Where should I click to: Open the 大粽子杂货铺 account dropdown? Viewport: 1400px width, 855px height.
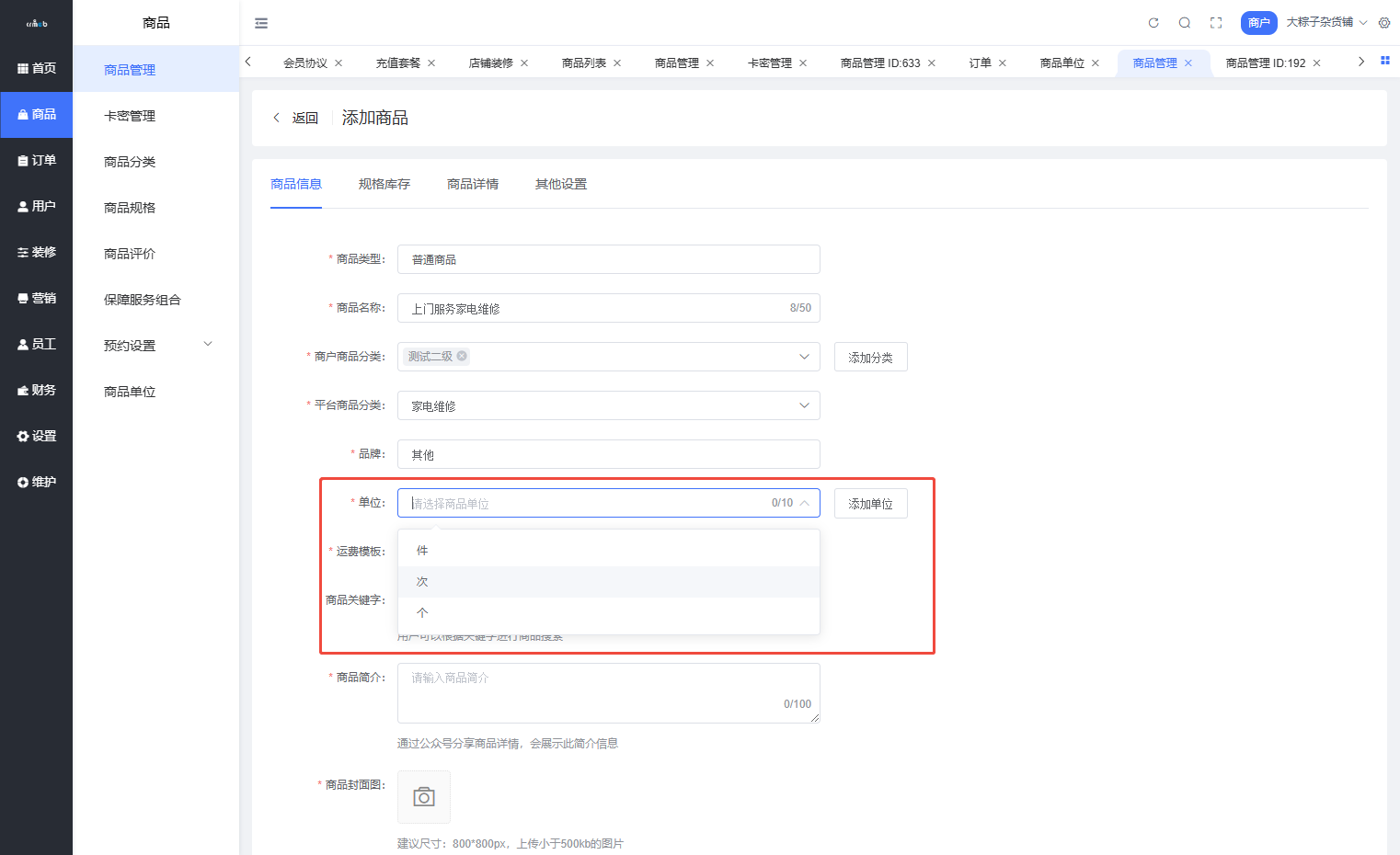point(1325,22)
